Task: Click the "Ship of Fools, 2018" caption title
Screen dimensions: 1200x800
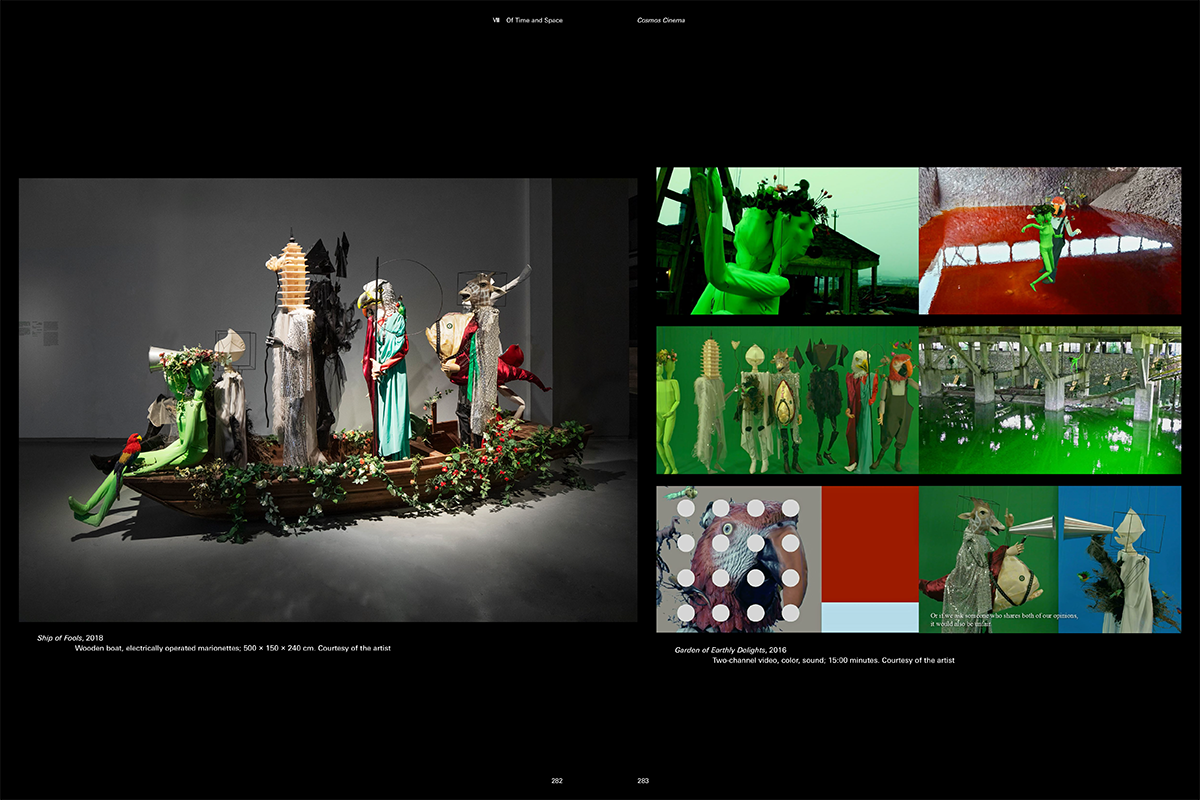Action: 70,638
